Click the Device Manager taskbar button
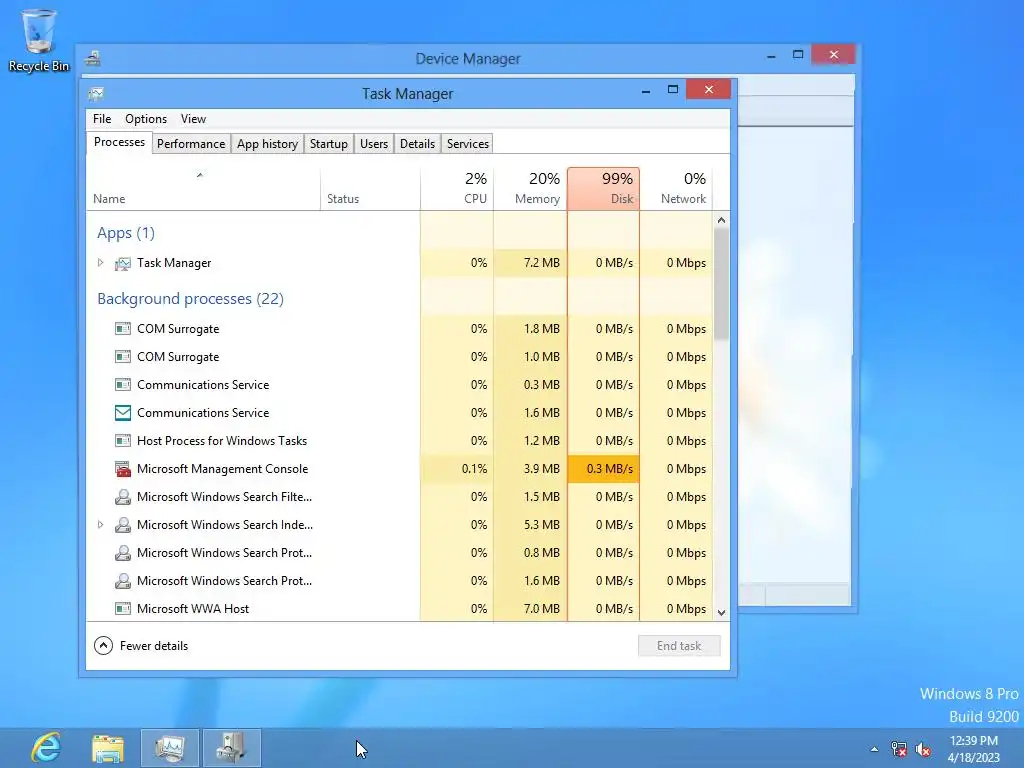Screen dimensions: 1024x768 coord(231,748)
